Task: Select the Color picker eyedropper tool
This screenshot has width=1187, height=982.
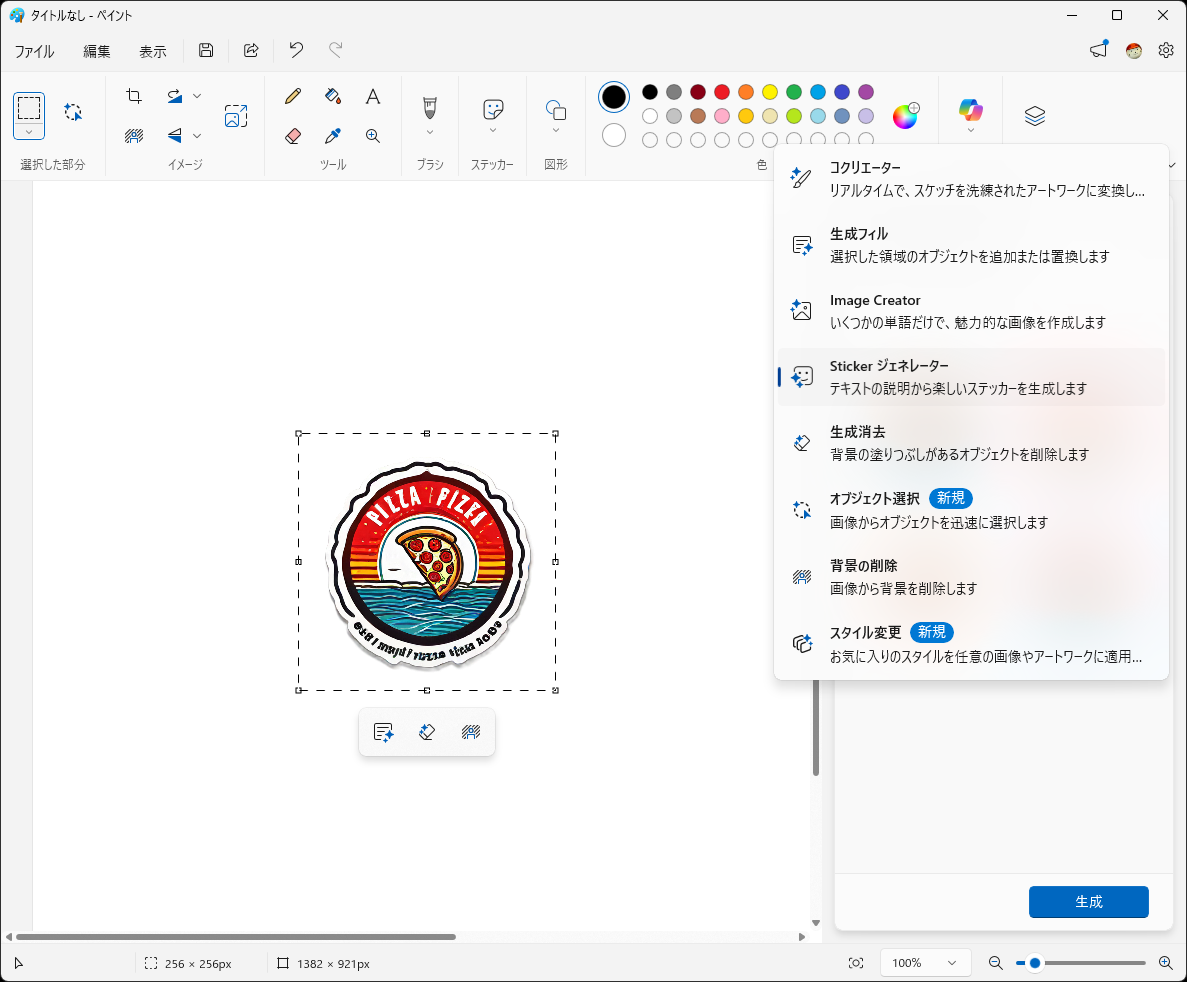Action: click(333, 135)
